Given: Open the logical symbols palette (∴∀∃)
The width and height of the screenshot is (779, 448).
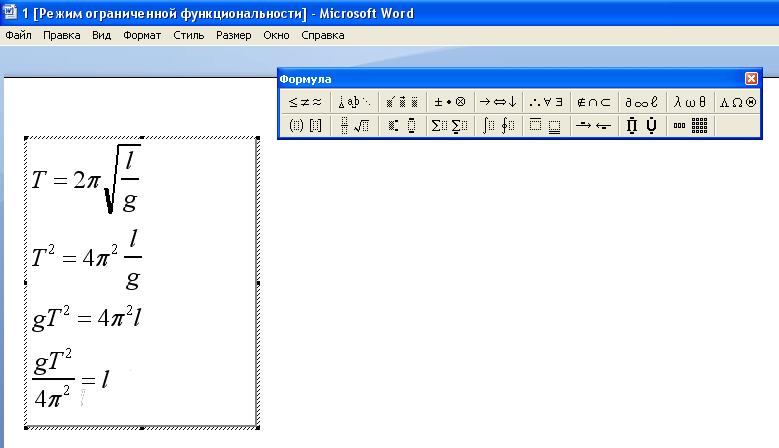Looking at the screenshot, I should [546, 102].
